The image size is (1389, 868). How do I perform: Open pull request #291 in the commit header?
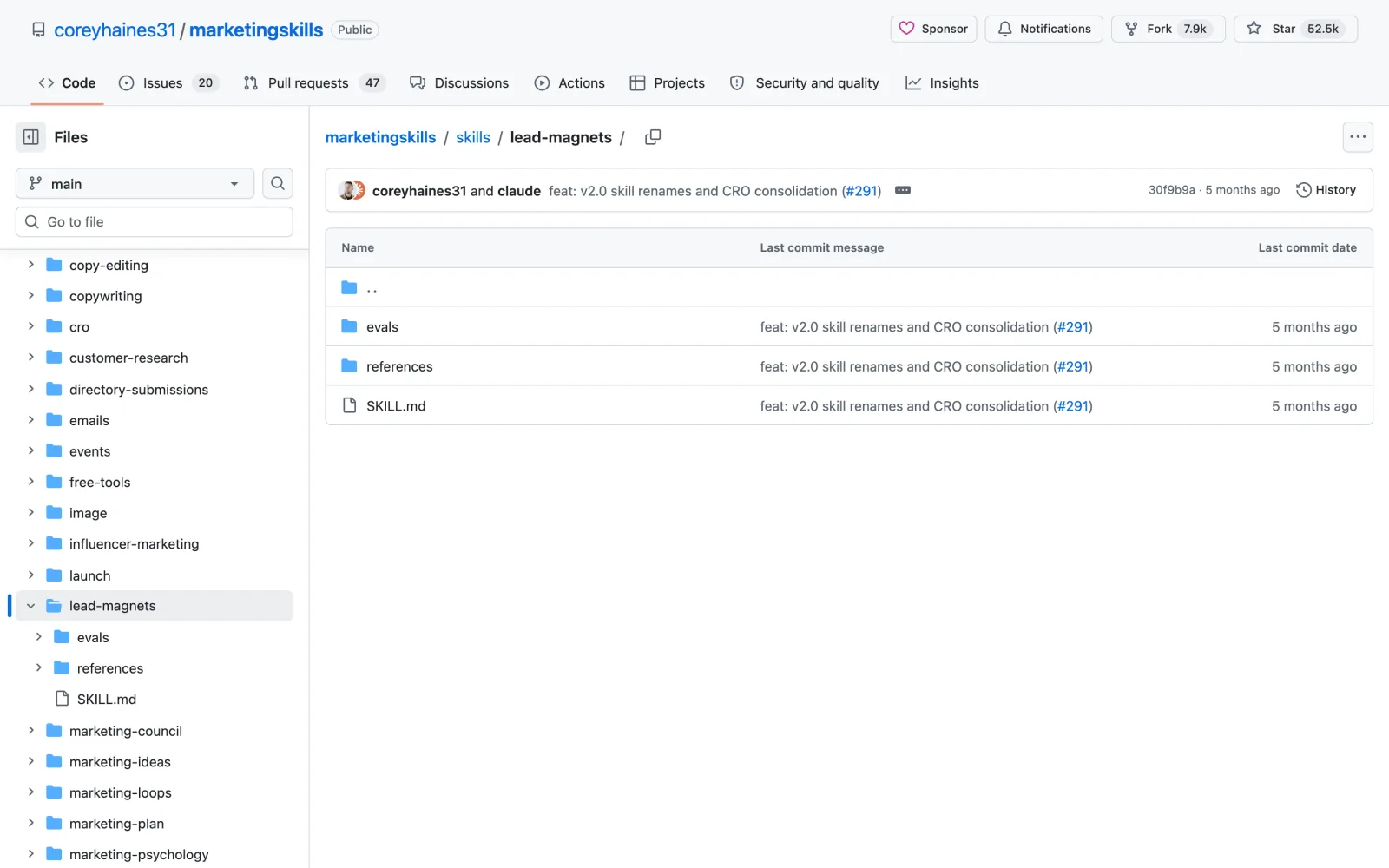(x=862, y=191)
